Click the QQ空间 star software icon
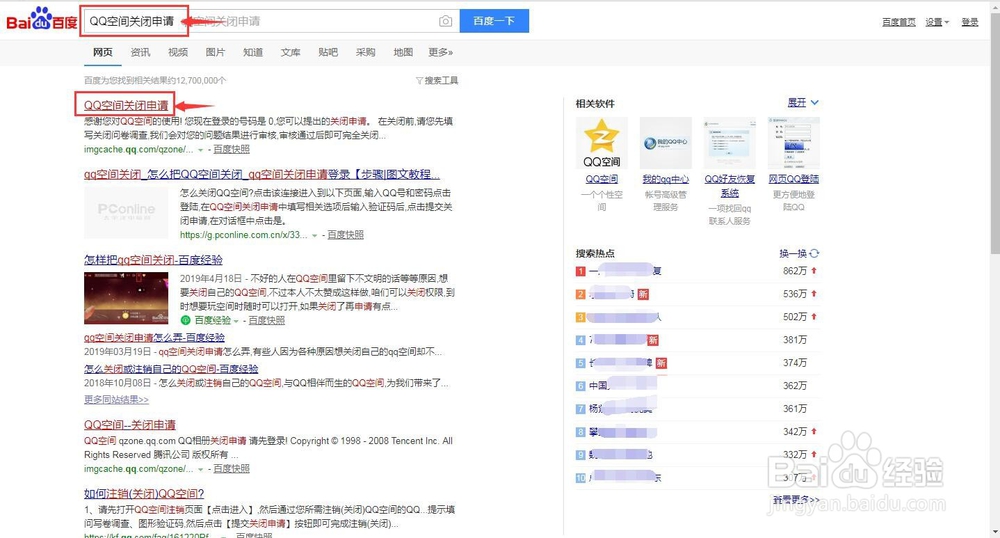This screenshot has height=538, width=1000. tap(601, 143)
